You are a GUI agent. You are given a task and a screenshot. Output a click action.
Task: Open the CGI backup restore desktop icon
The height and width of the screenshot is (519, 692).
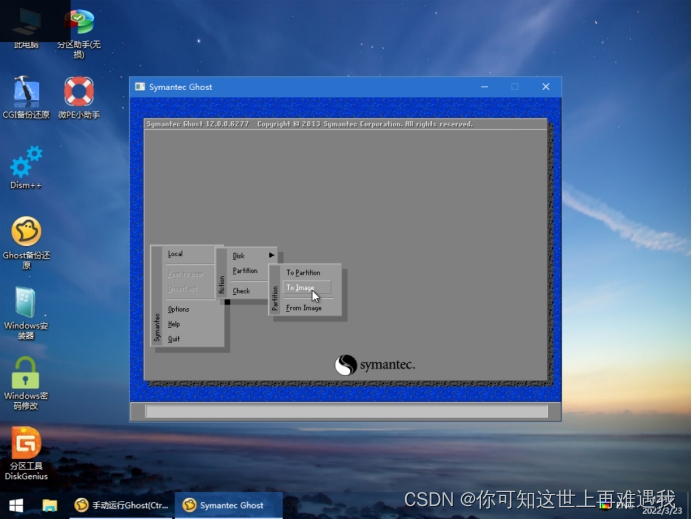[26, 97]
